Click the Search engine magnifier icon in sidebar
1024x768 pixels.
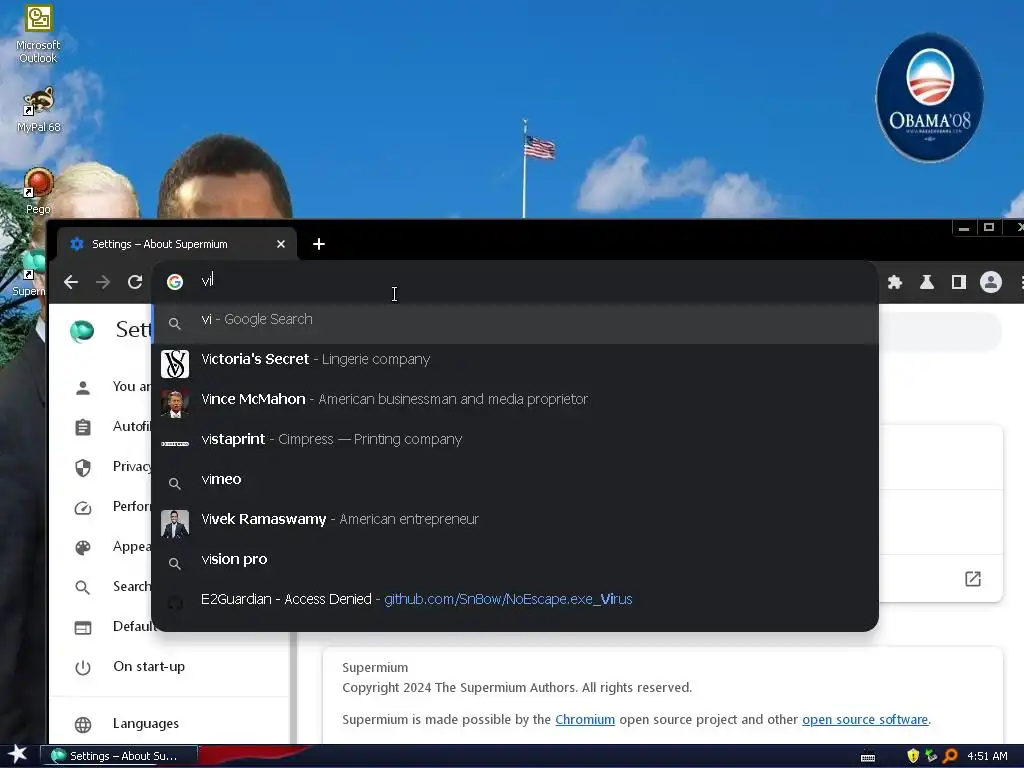(83, 587)
